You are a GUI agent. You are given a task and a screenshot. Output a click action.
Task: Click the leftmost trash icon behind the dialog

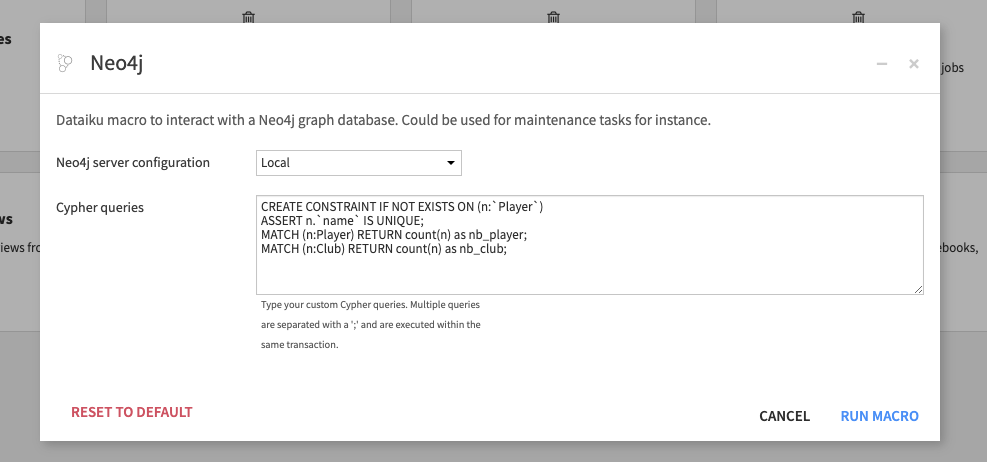249,17
